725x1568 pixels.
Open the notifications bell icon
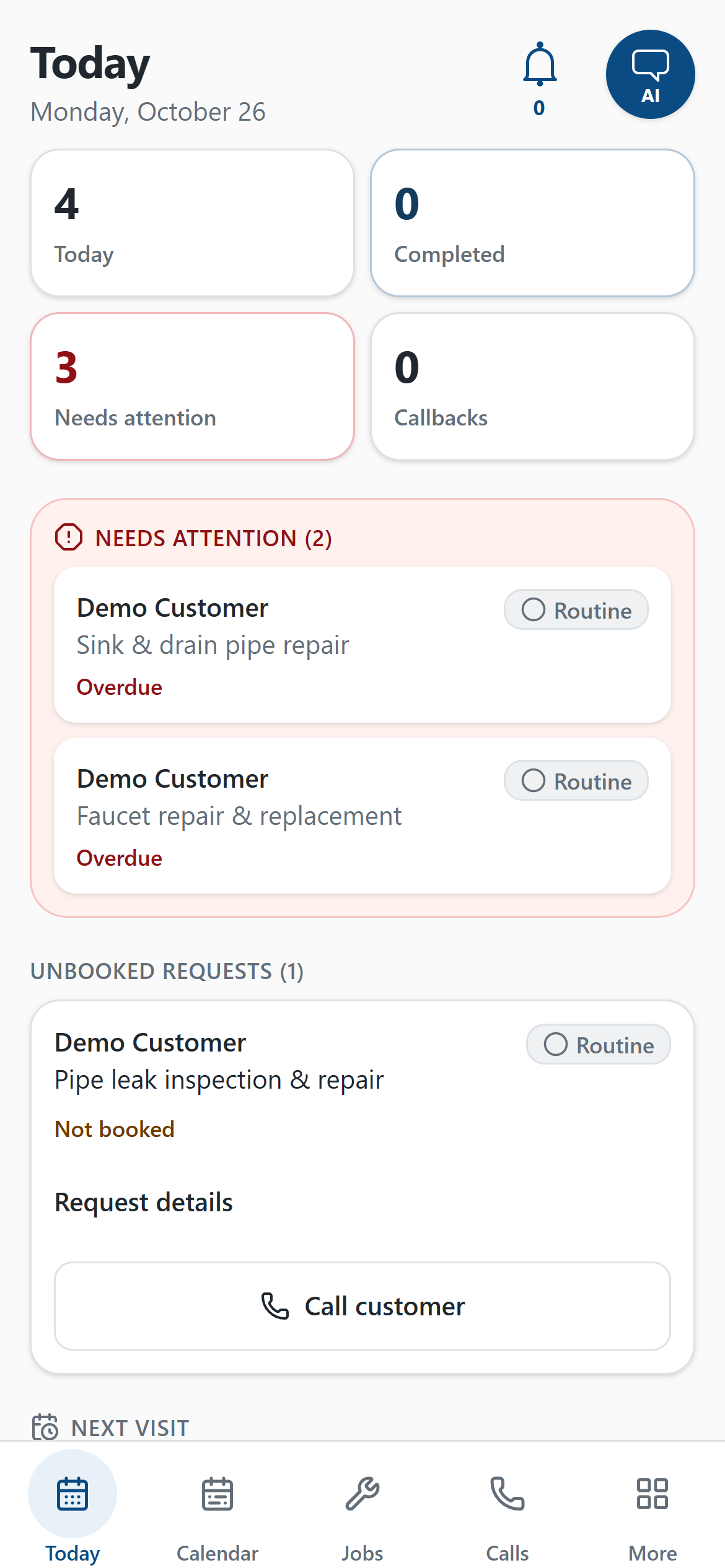[x=540, y=64]
